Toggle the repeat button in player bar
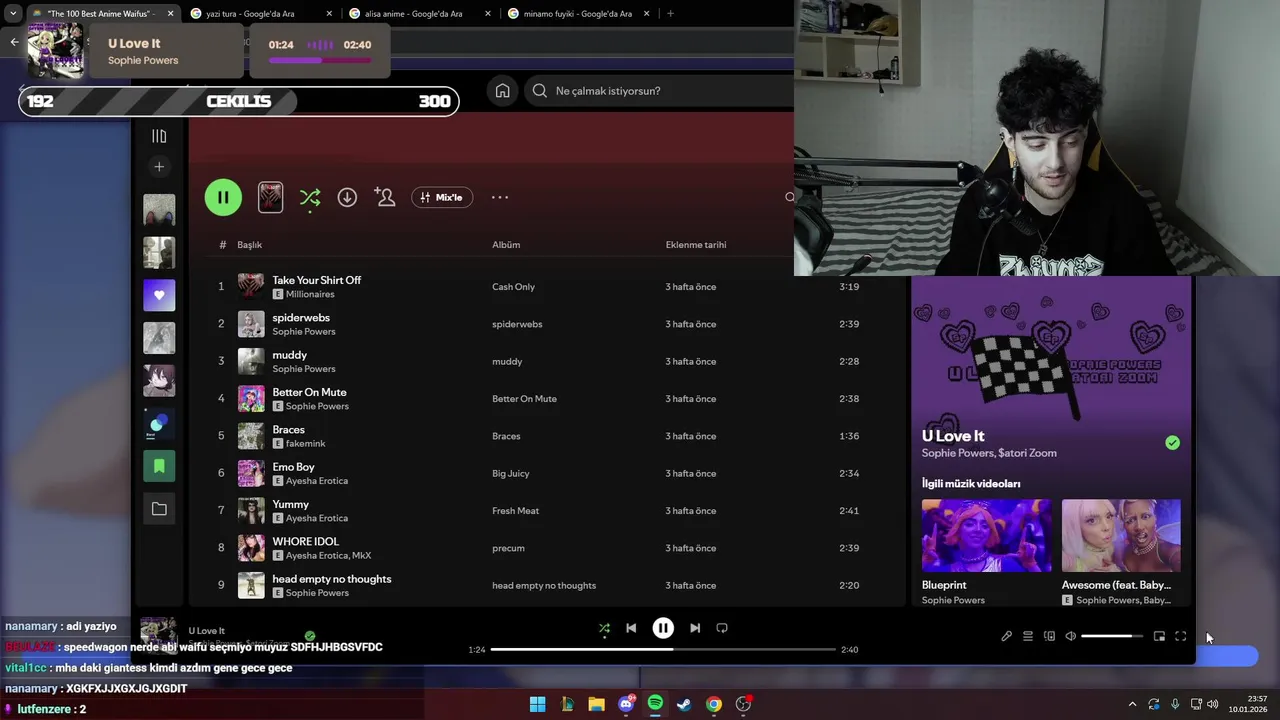Screen dimensions: 1280x720 (x=722, y=628)
